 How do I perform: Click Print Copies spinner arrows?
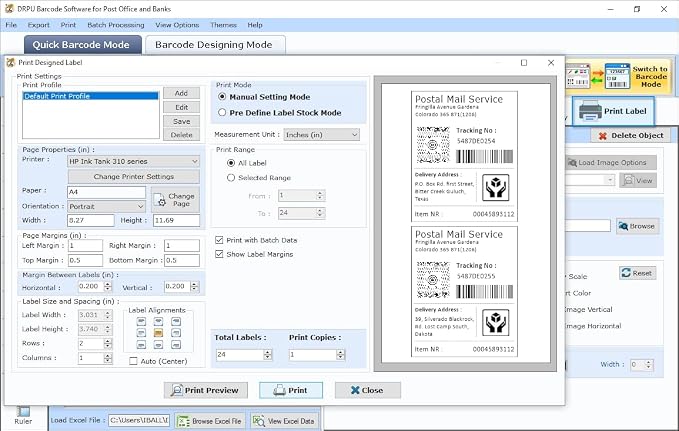click(x=340, y=355)
